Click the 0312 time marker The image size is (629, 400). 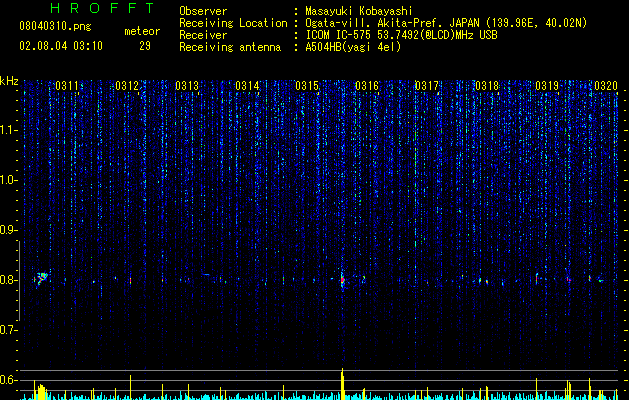click(127, 86)
